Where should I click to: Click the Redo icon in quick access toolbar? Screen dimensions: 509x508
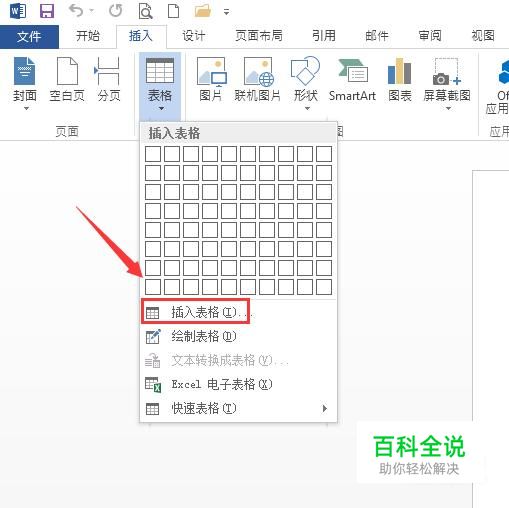(x=115, y=11)
